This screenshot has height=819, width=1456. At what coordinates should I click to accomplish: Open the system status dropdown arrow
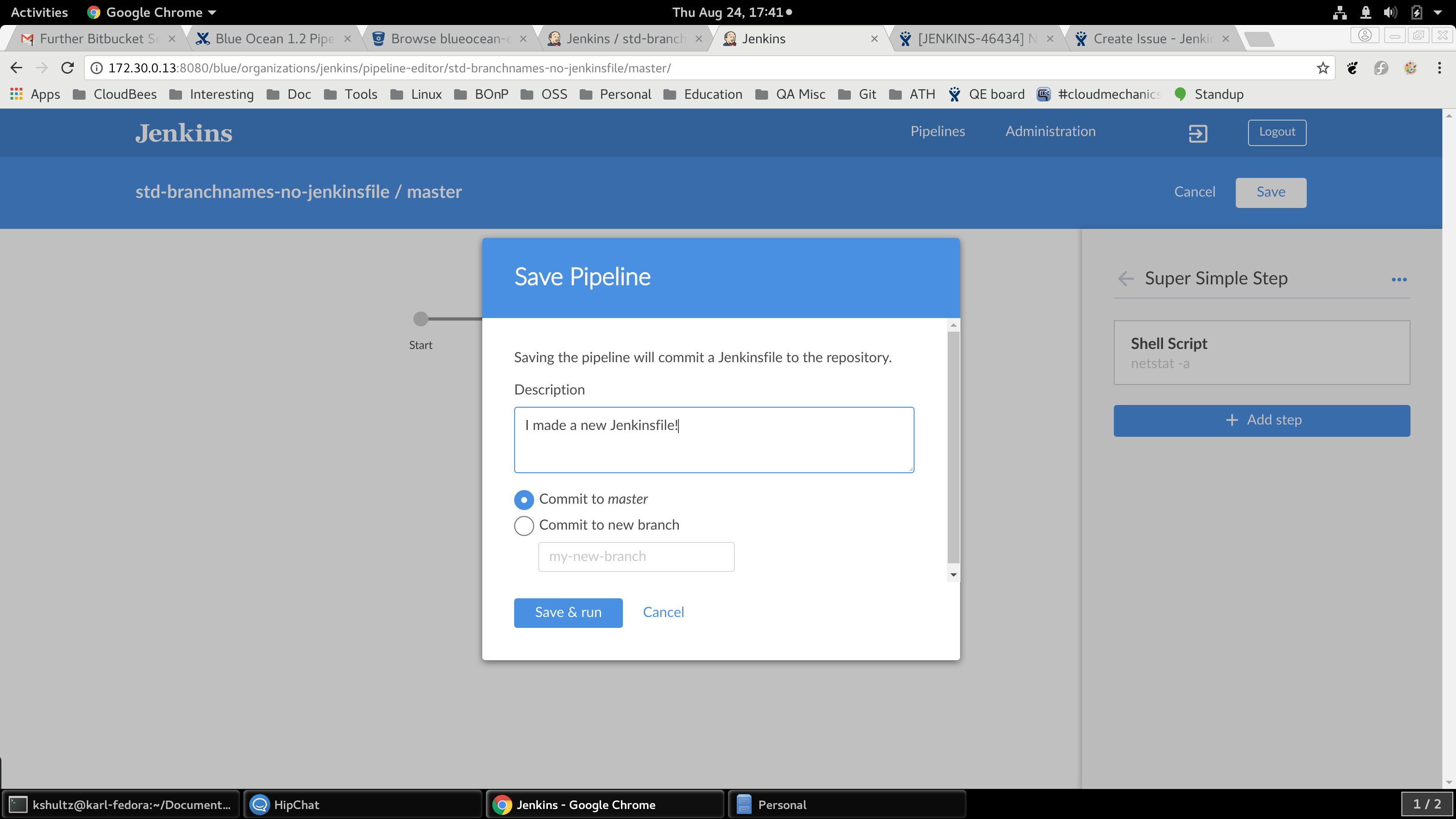1438,12
